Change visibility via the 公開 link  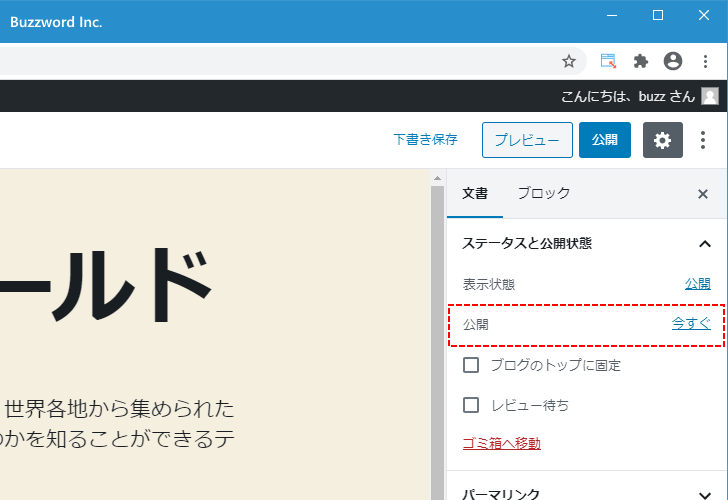click(697, 284)
